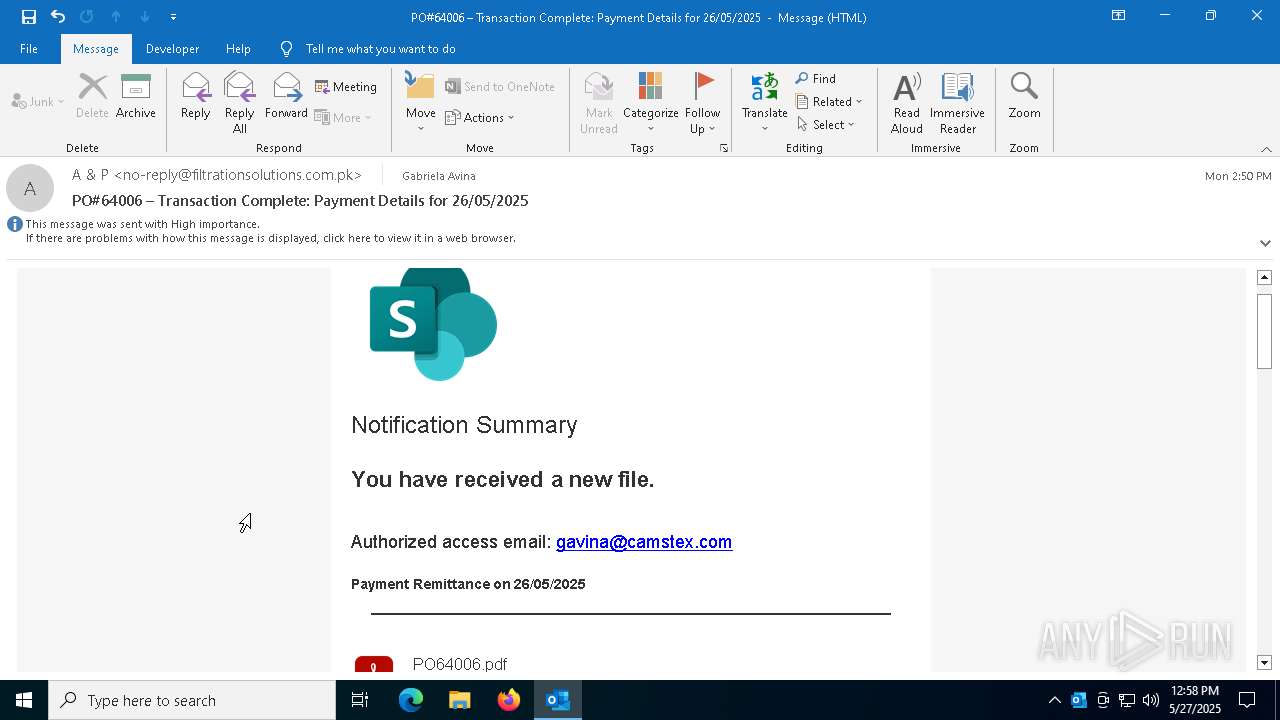
Task: Reply to the sender
Action: [196, 98]
